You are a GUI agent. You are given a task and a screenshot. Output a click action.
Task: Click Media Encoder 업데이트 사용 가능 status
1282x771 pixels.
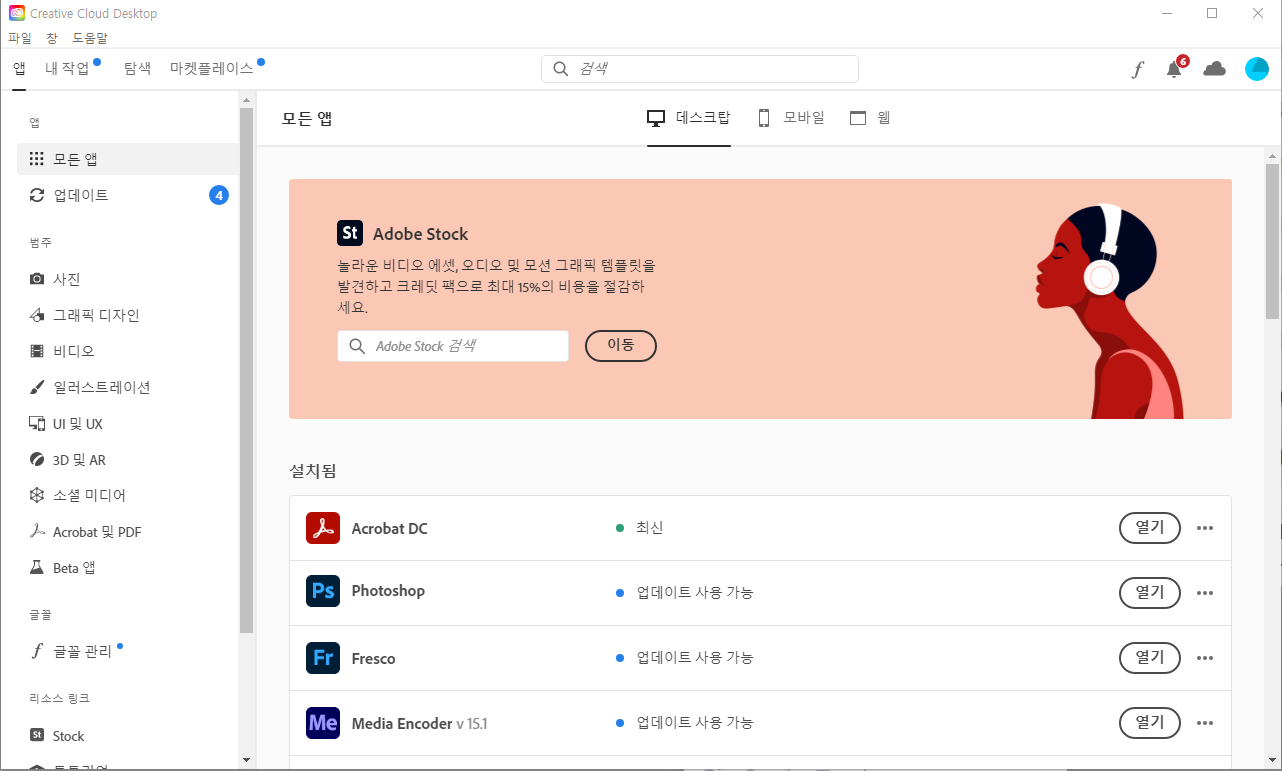[685, 722]
